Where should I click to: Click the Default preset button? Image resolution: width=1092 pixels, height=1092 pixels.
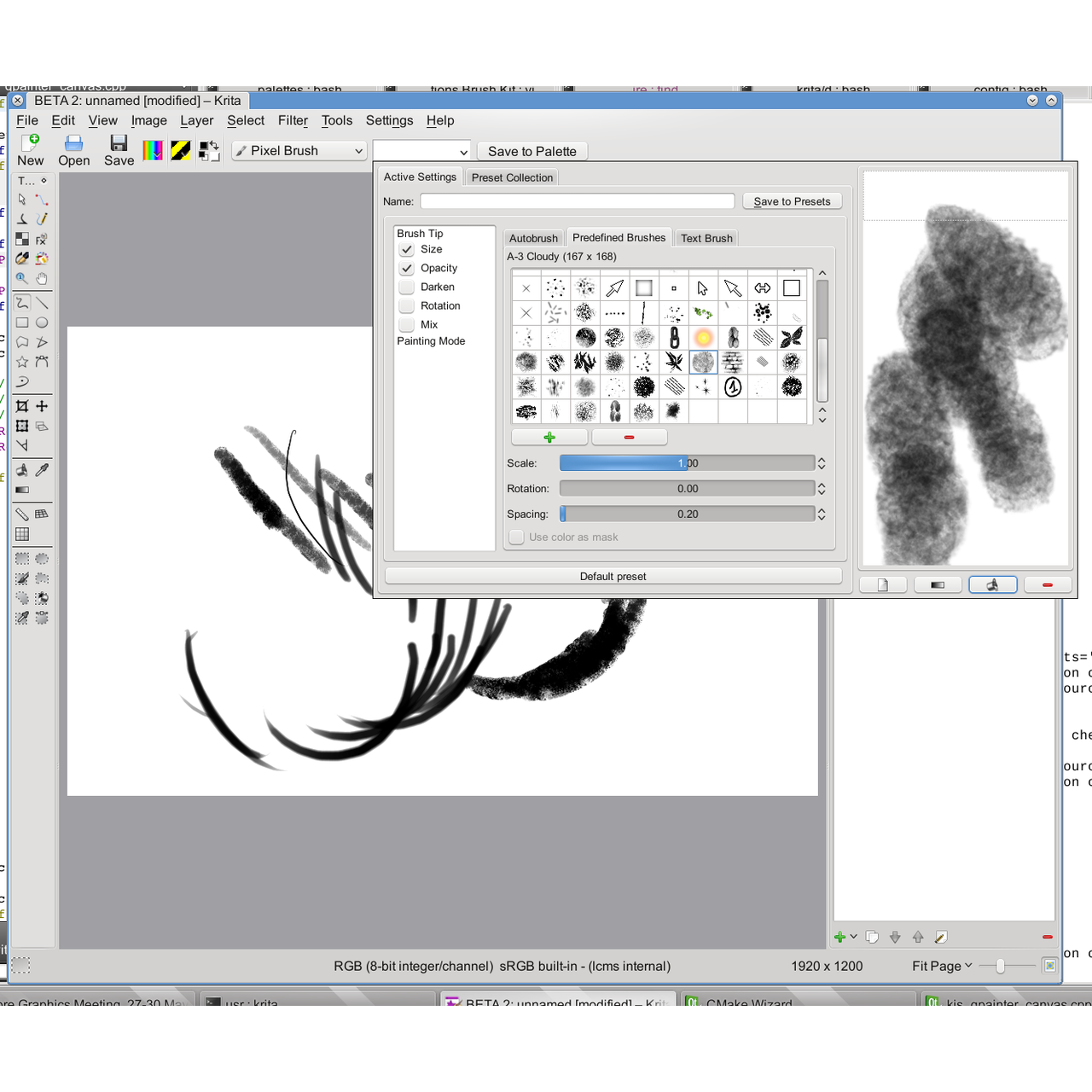(613, 576)
